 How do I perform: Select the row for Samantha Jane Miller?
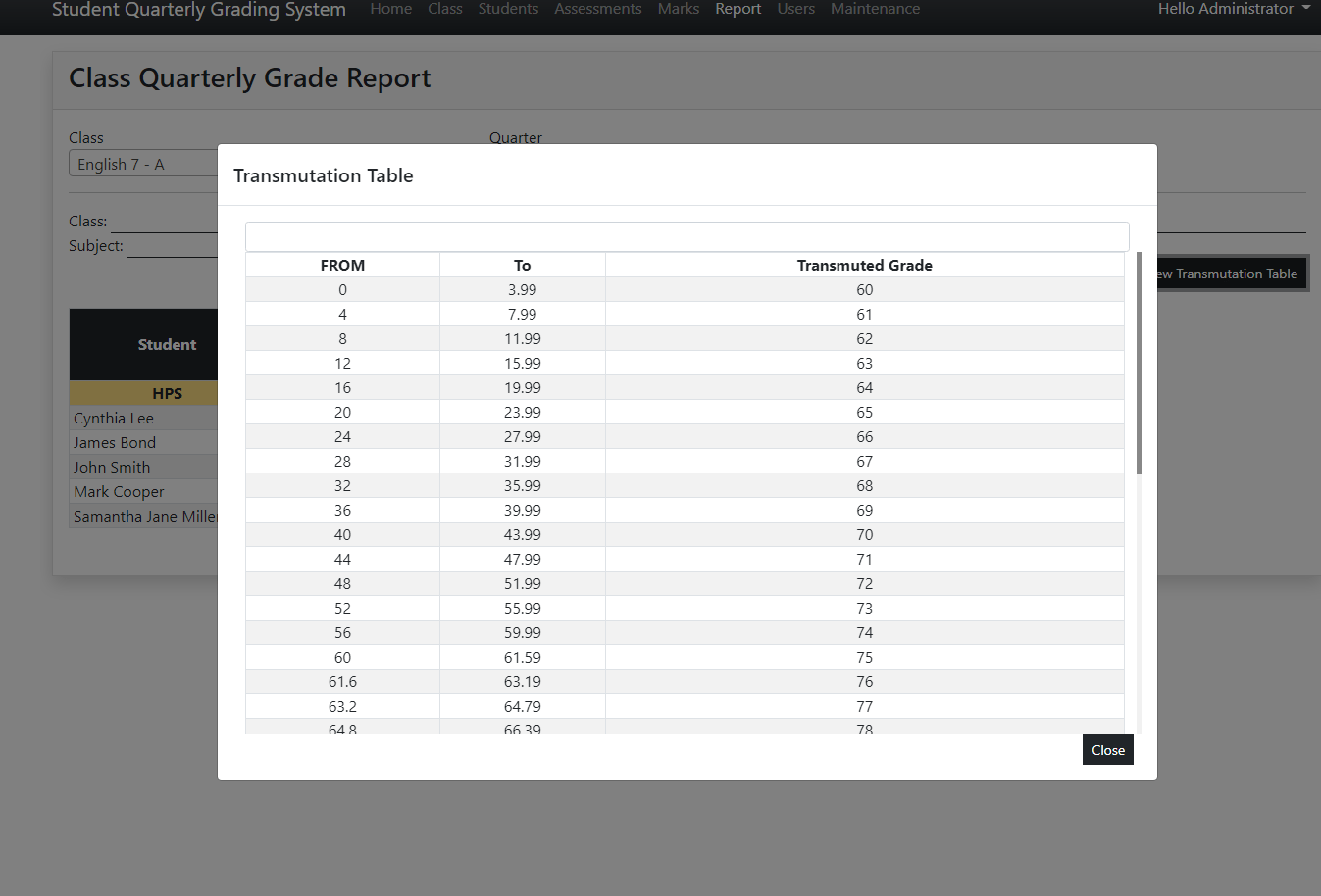tap(145, 516)
